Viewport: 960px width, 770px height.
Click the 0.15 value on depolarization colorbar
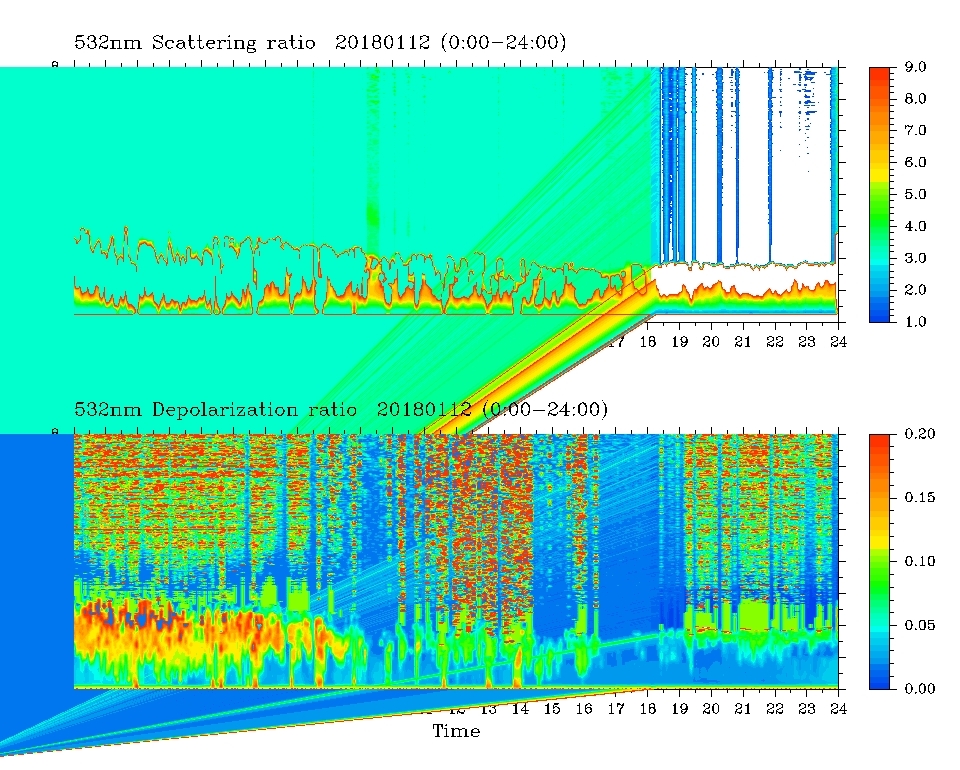[920, 497]
